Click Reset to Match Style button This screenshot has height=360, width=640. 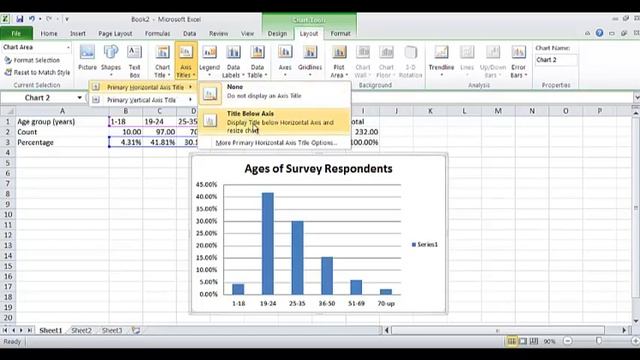pyautogui.click(x=37, y=72)
